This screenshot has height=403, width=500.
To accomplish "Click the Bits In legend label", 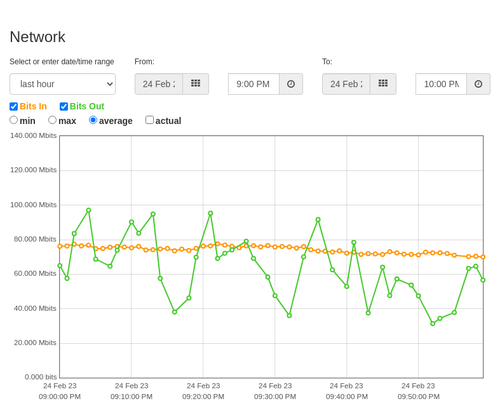I will point(33,106).
